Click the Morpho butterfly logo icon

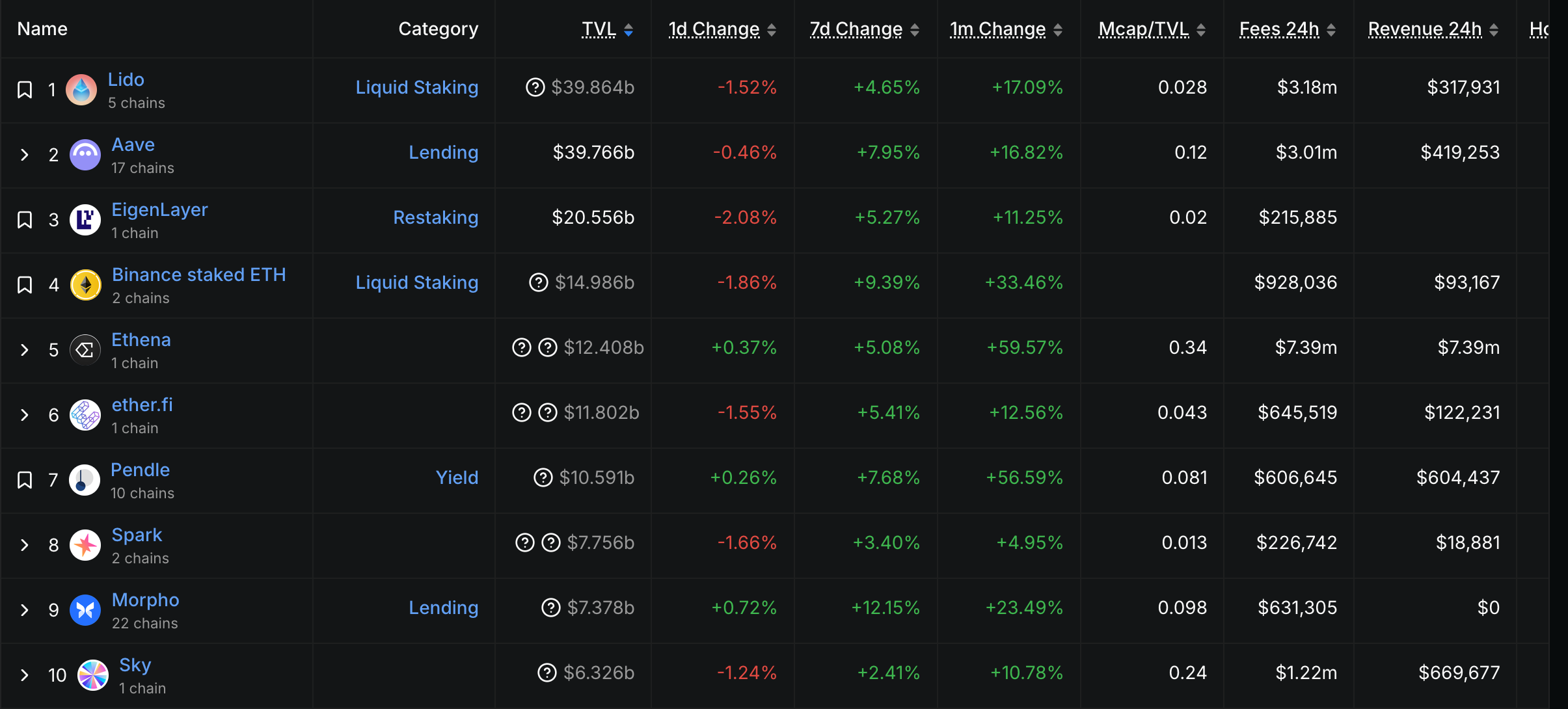point(85,610)
